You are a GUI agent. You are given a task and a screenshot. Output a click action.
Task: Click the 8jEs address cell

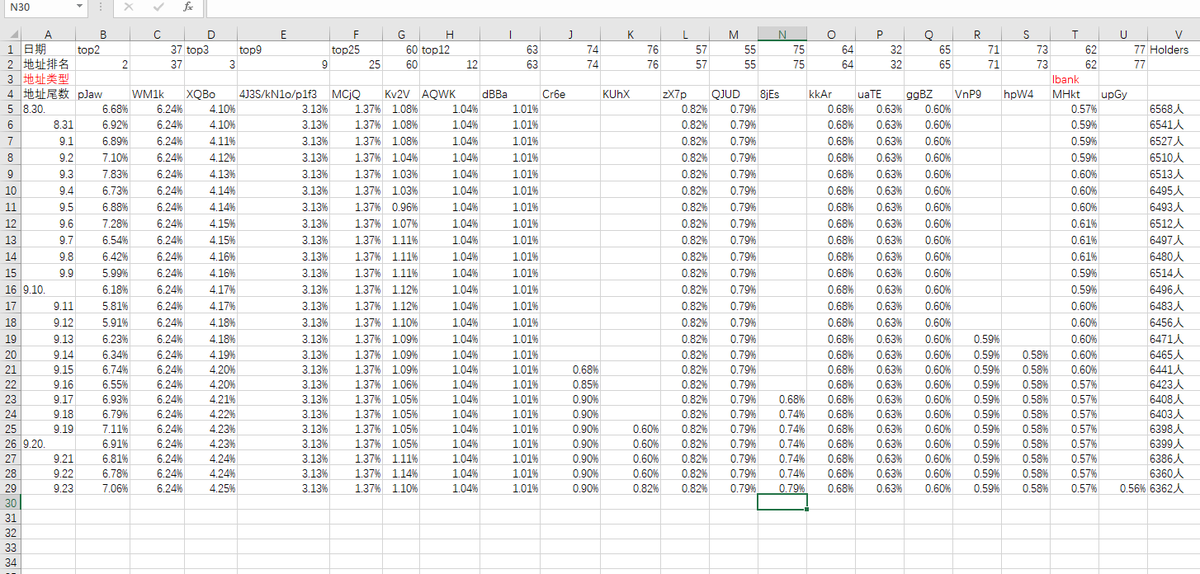click(781, 93)
